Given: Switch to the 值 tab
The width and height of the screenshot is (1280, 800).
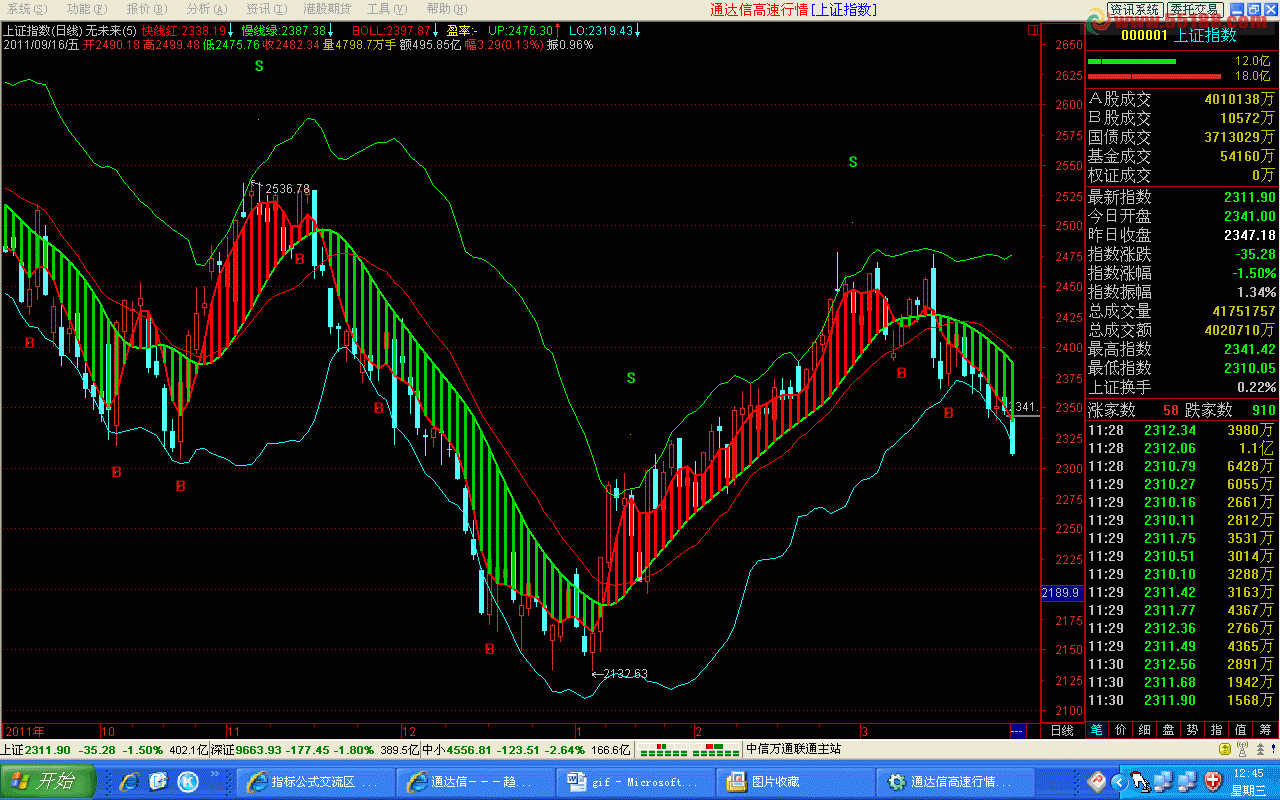Looking at the screenshot, I should (x=1240, y=730).
